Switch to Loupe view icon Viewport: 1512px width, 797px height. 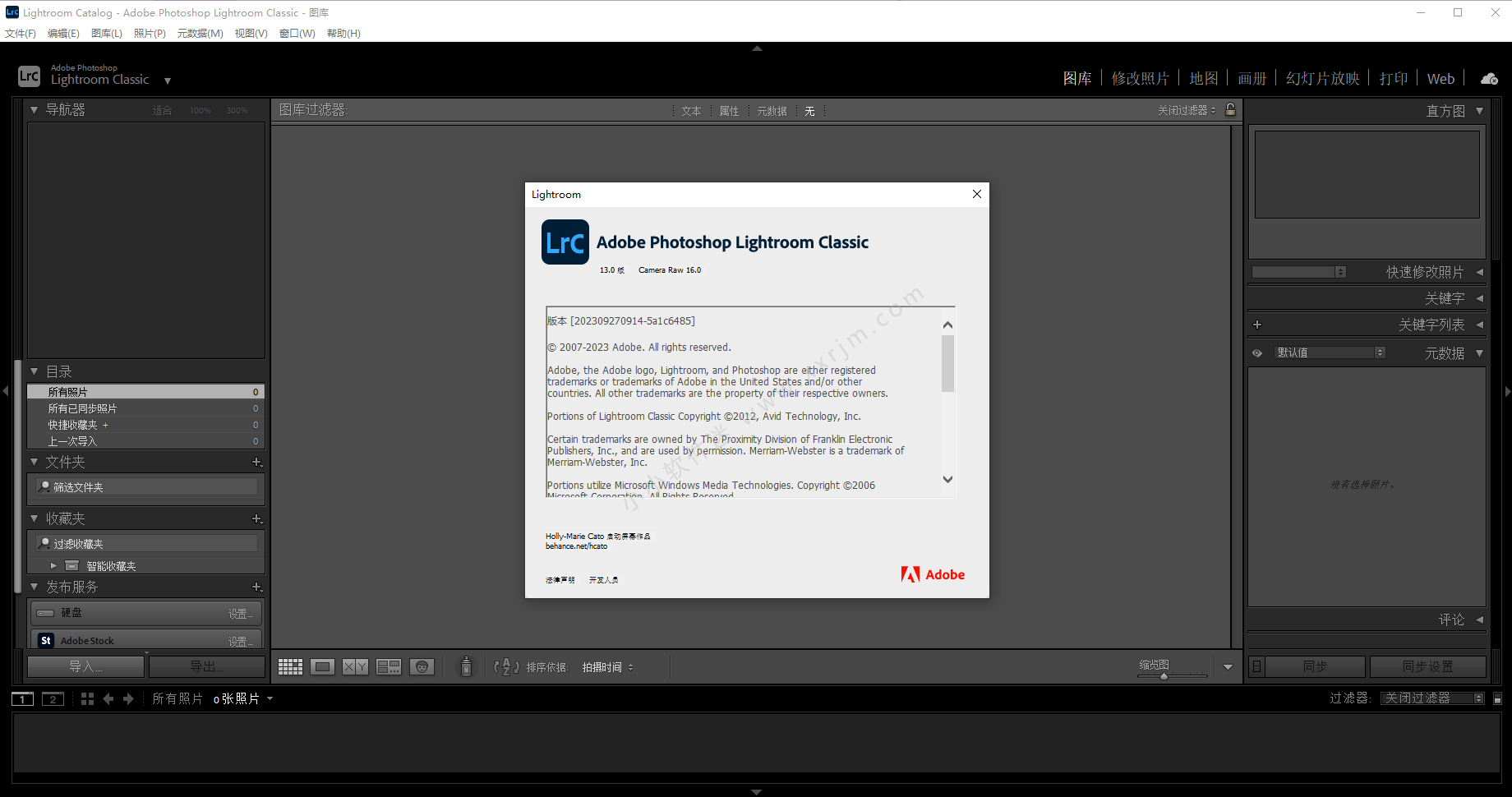pos(323,667)
